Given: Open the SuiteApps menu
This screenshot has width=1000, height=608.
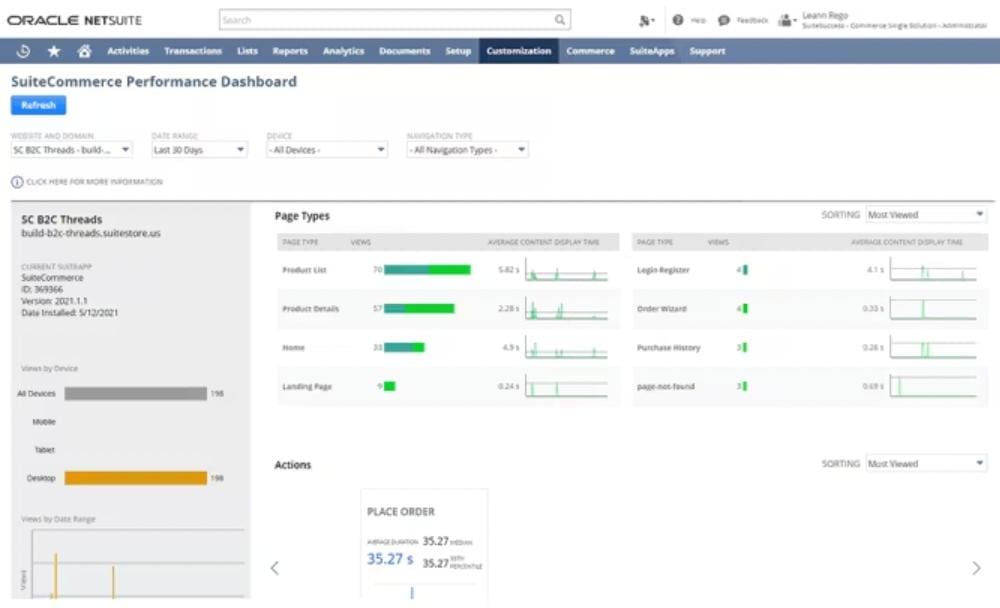Looking at the screenshot, I should 652,51.
